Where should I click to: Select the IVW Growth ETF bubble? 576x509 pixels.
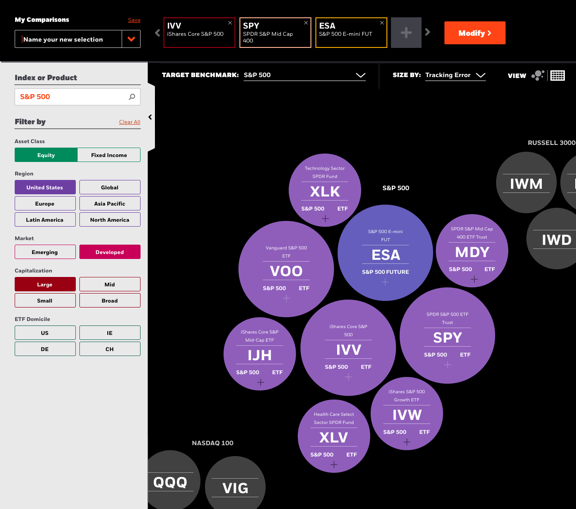pos(407,414)
